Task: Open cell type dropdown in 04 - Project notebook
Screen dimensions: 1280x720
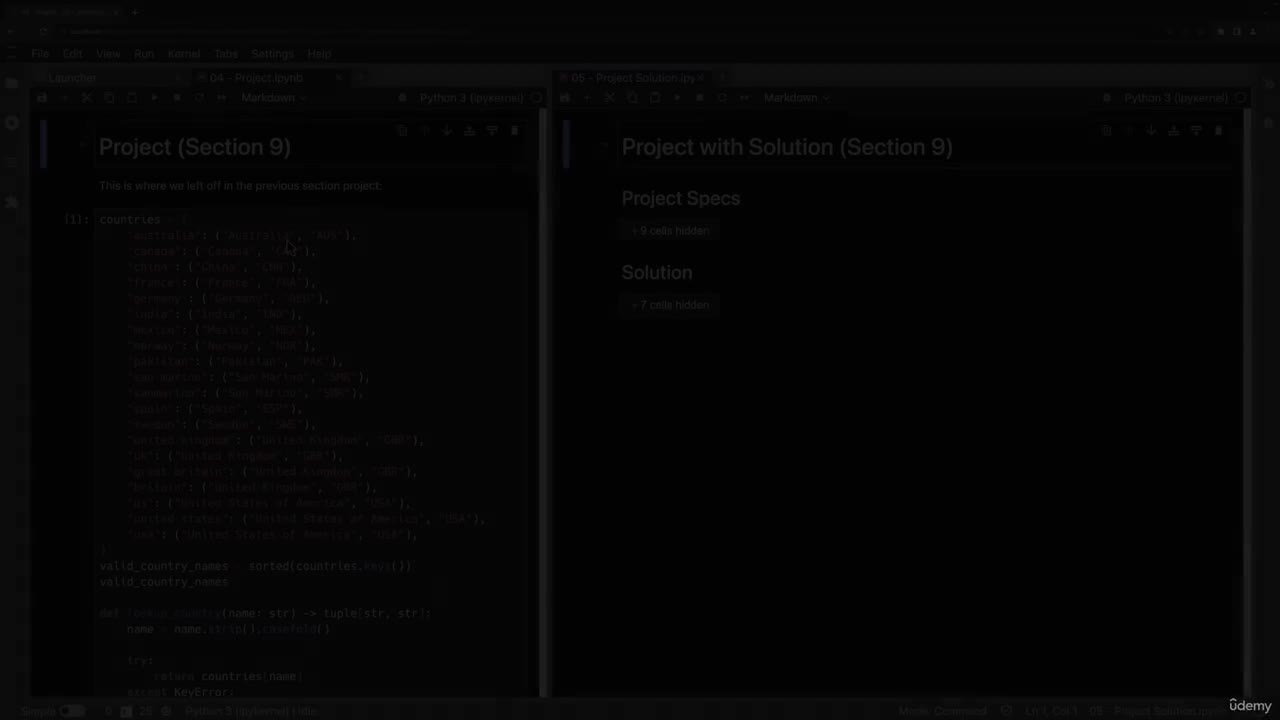Action: point(273,98)
